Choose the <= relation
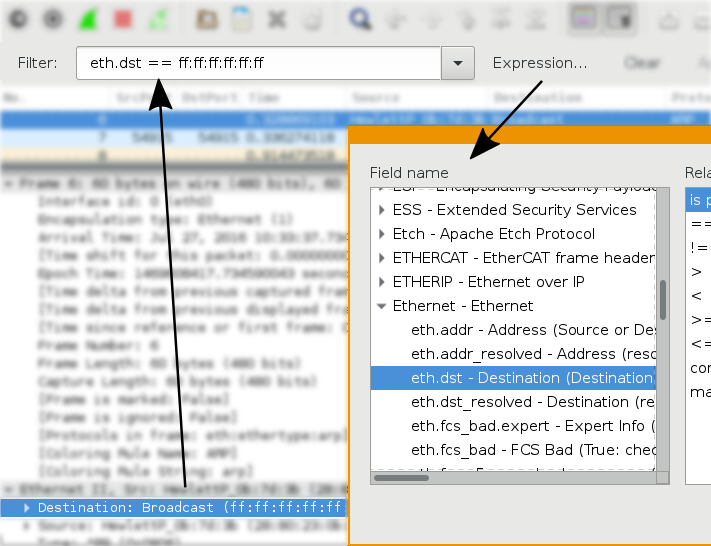The width and height of the screenshot is (711, 546). (700, 344)
